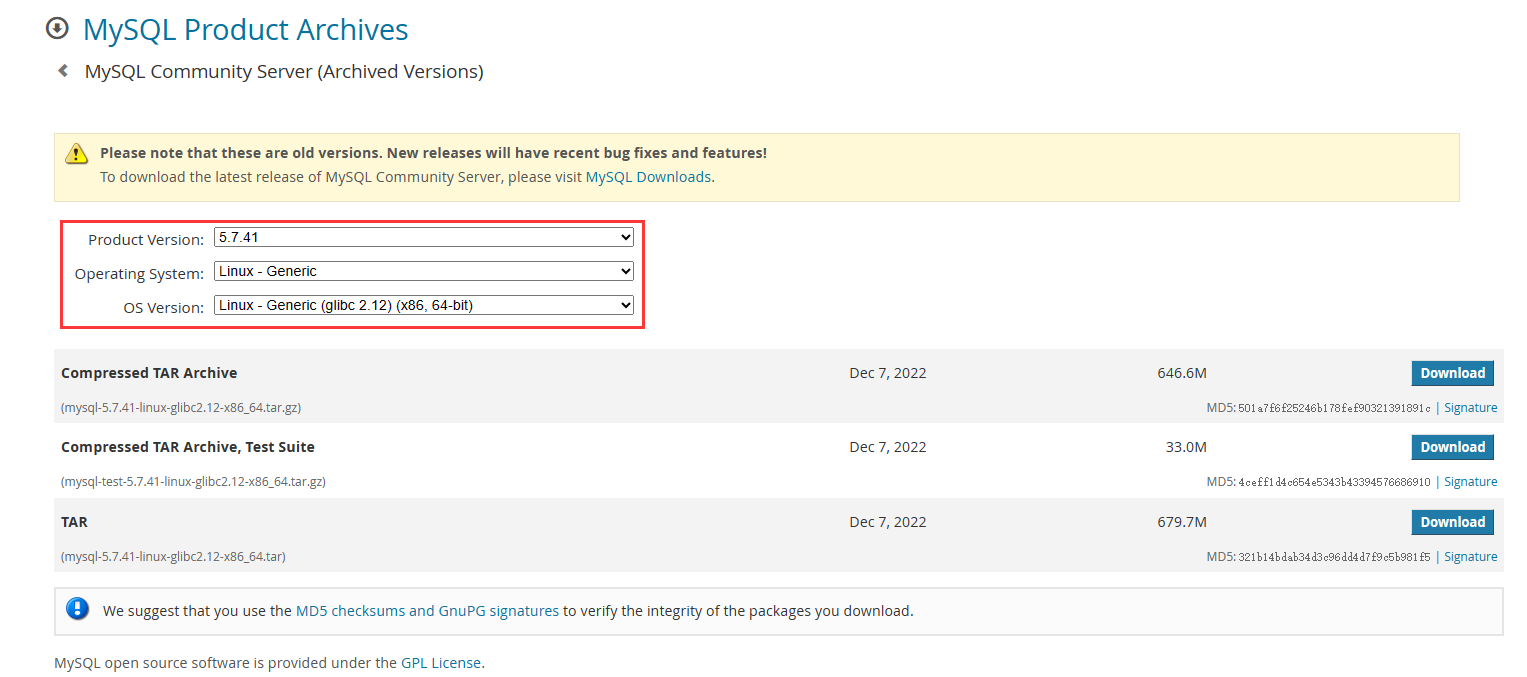Open the OS Version dropdown
This screenshot has height=677, width=1527.
[x=424, y=305]
